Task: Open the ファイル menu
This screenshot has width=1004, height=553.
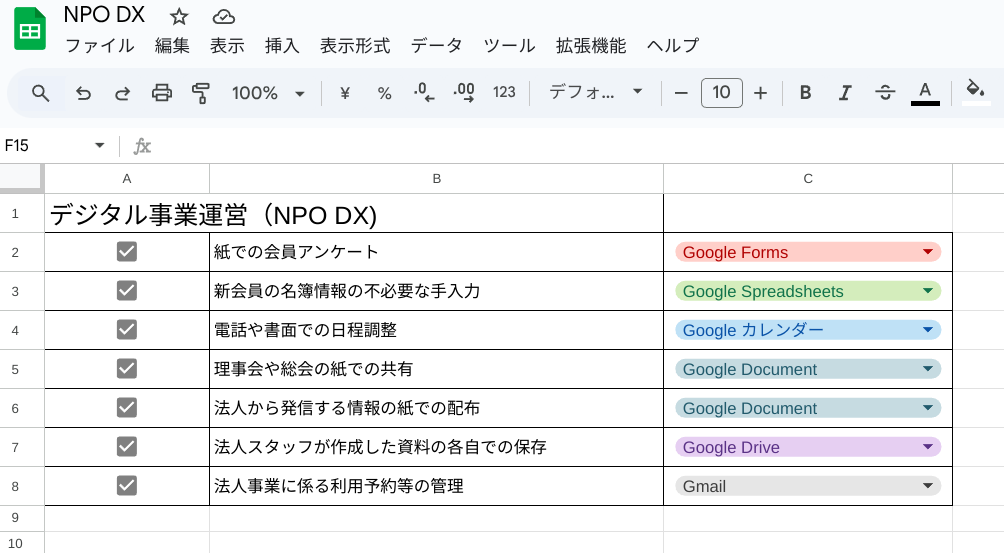Action: click(99, 45)
